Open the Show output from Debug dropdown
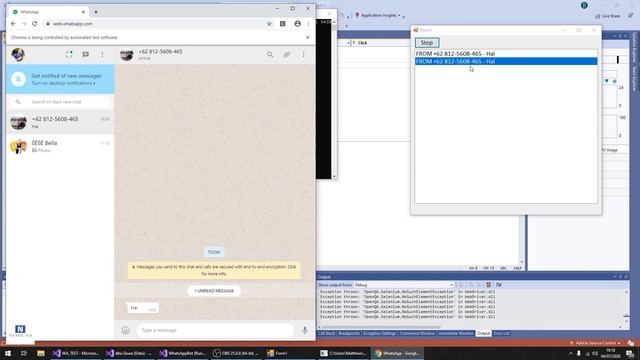This screenshot has width=640, height=360. coord(403,285)
